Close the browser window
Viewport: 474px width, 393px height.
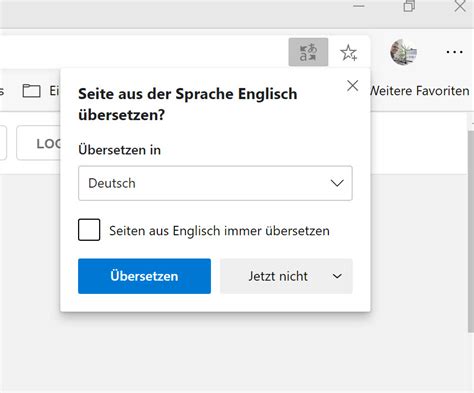[x=460, y=6]
